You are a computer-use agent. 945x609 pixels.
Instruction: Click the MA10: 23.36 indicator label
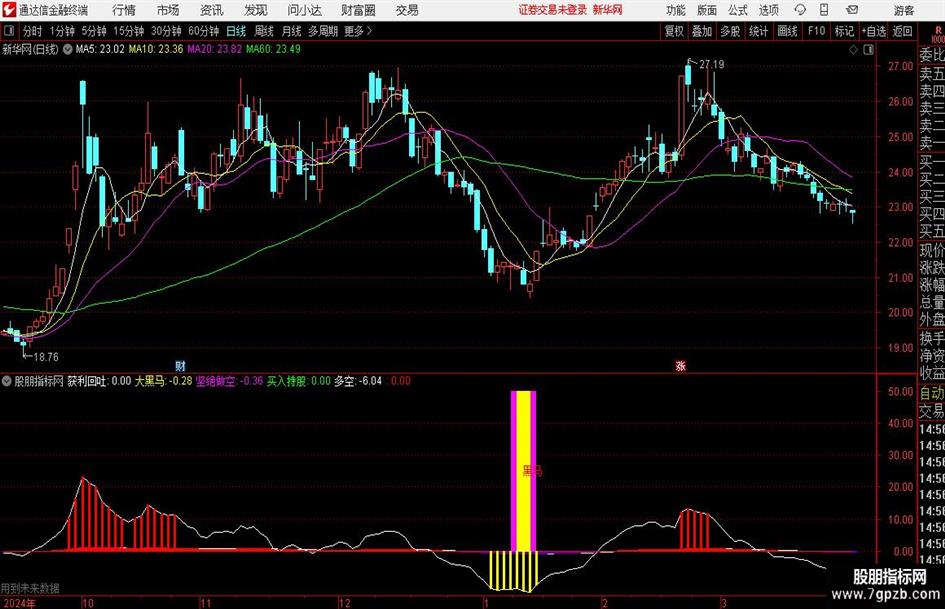[156, 49]
